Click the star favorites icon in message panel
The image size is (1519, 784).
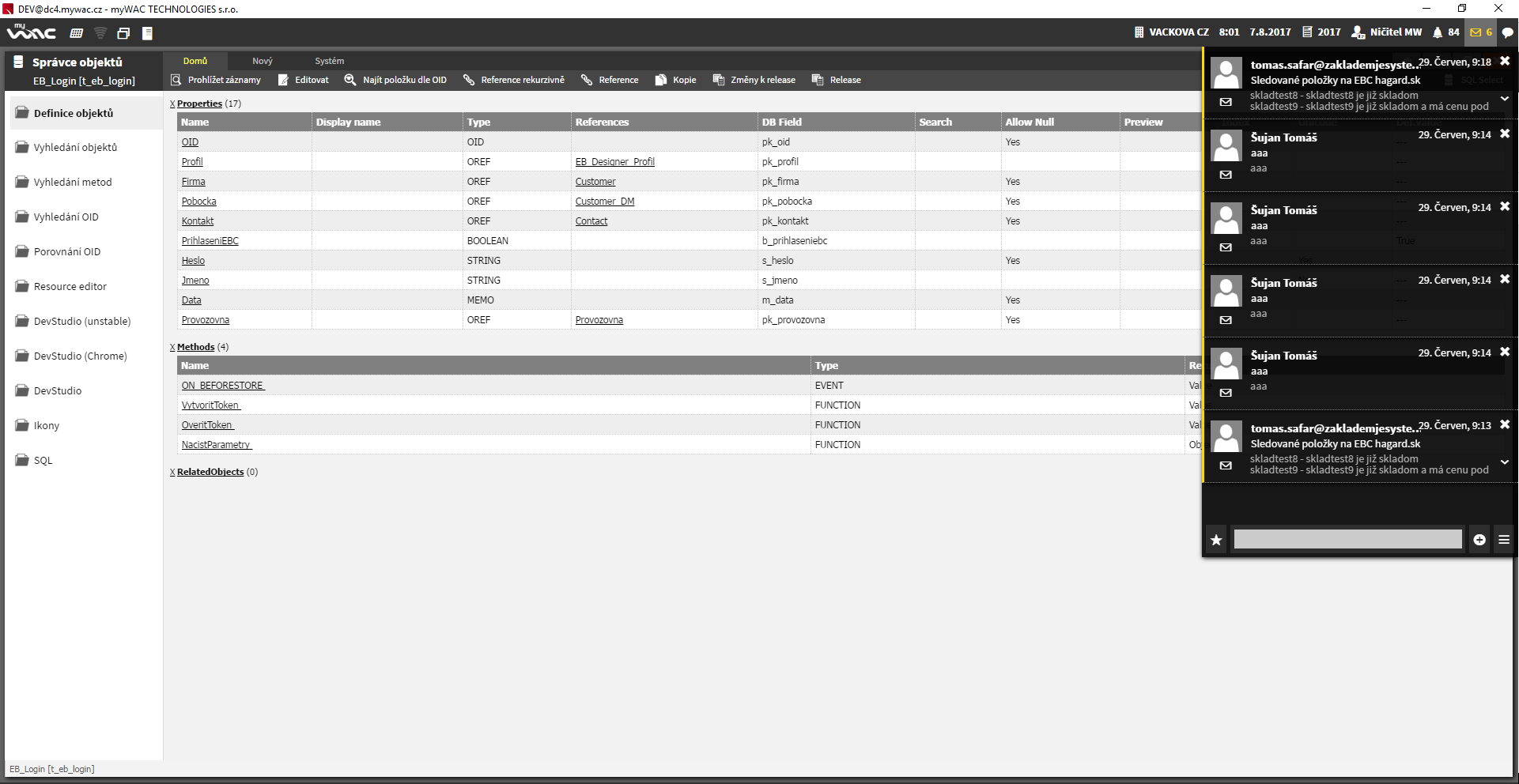[1216, 540]
